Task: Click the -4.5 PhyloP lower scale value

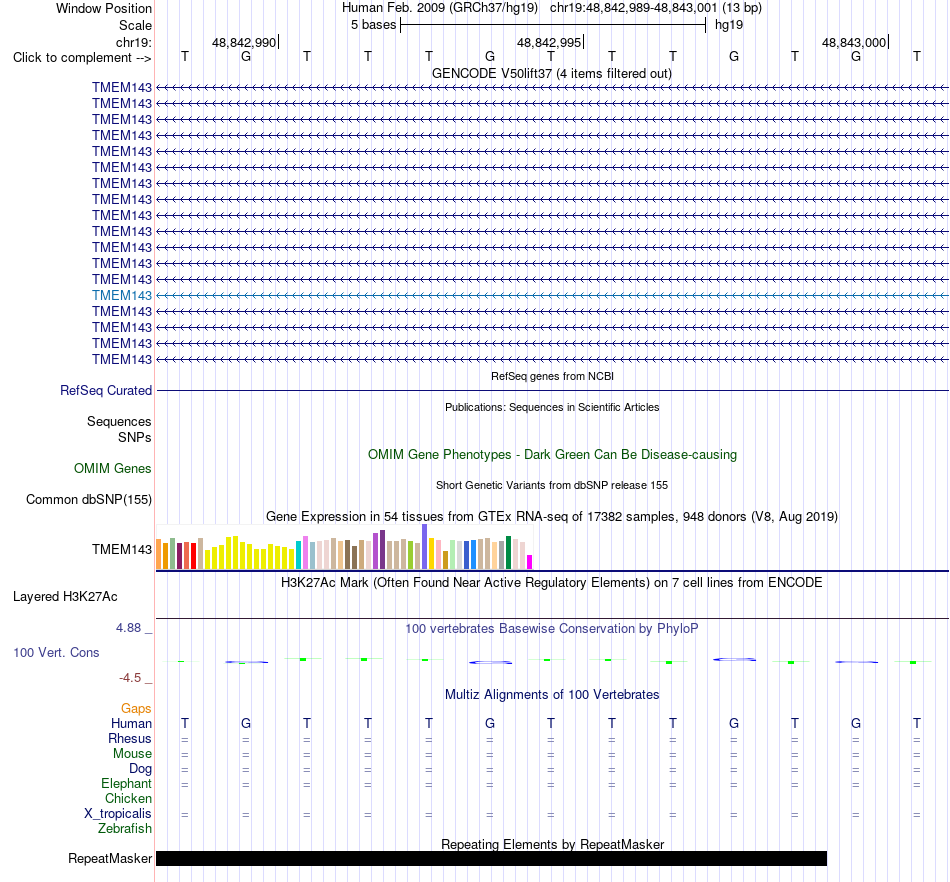Action: point(130,678)
